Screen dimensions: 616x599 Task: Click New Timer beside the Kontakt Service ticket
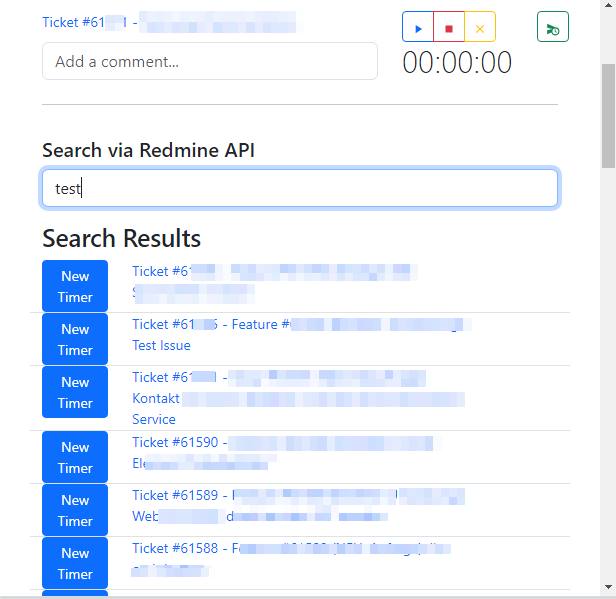click(75, 392)
